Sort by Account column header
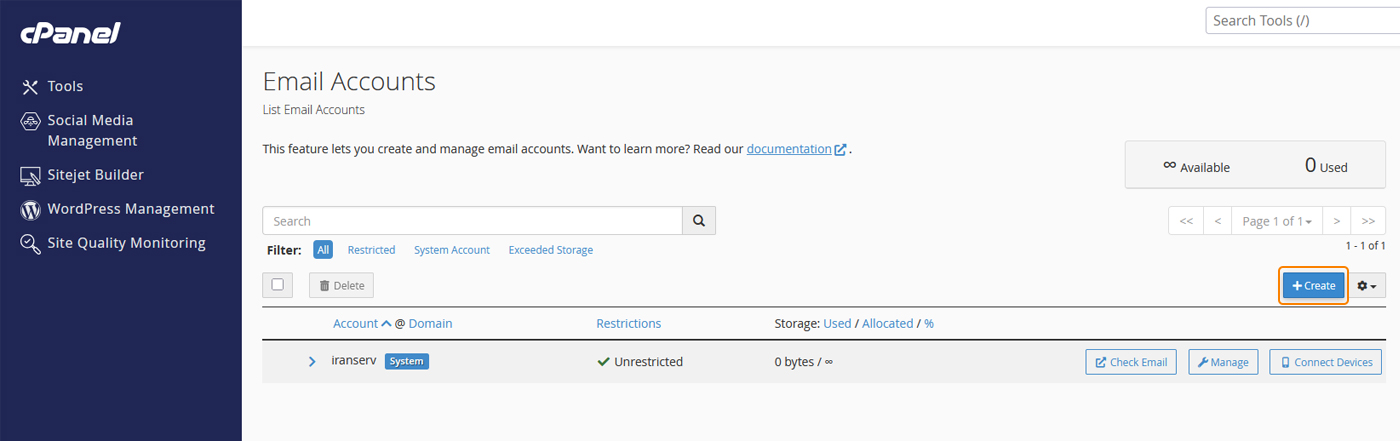Screen dimensions: 1400x441 coord(355,324)
